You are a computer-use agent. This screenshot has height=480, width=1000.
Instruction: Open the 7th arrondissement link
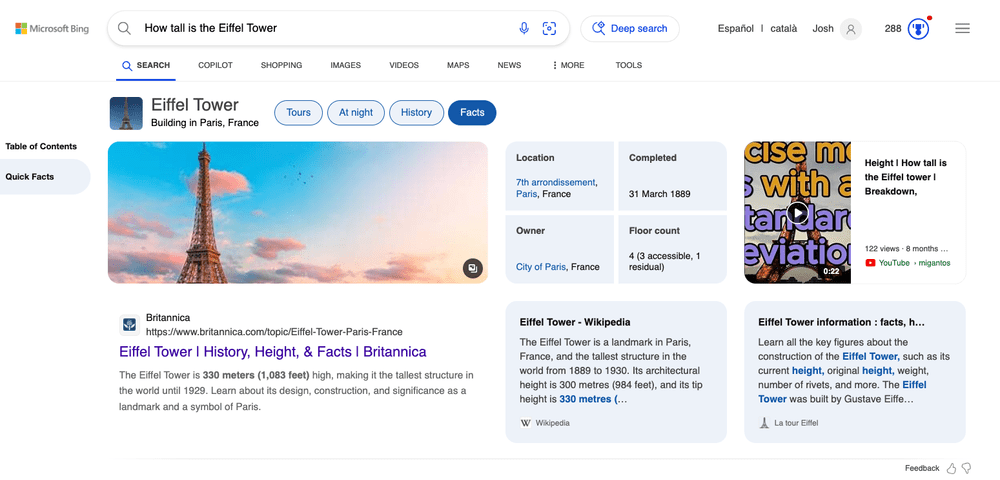pyautogui.click(x=555, y=182)
